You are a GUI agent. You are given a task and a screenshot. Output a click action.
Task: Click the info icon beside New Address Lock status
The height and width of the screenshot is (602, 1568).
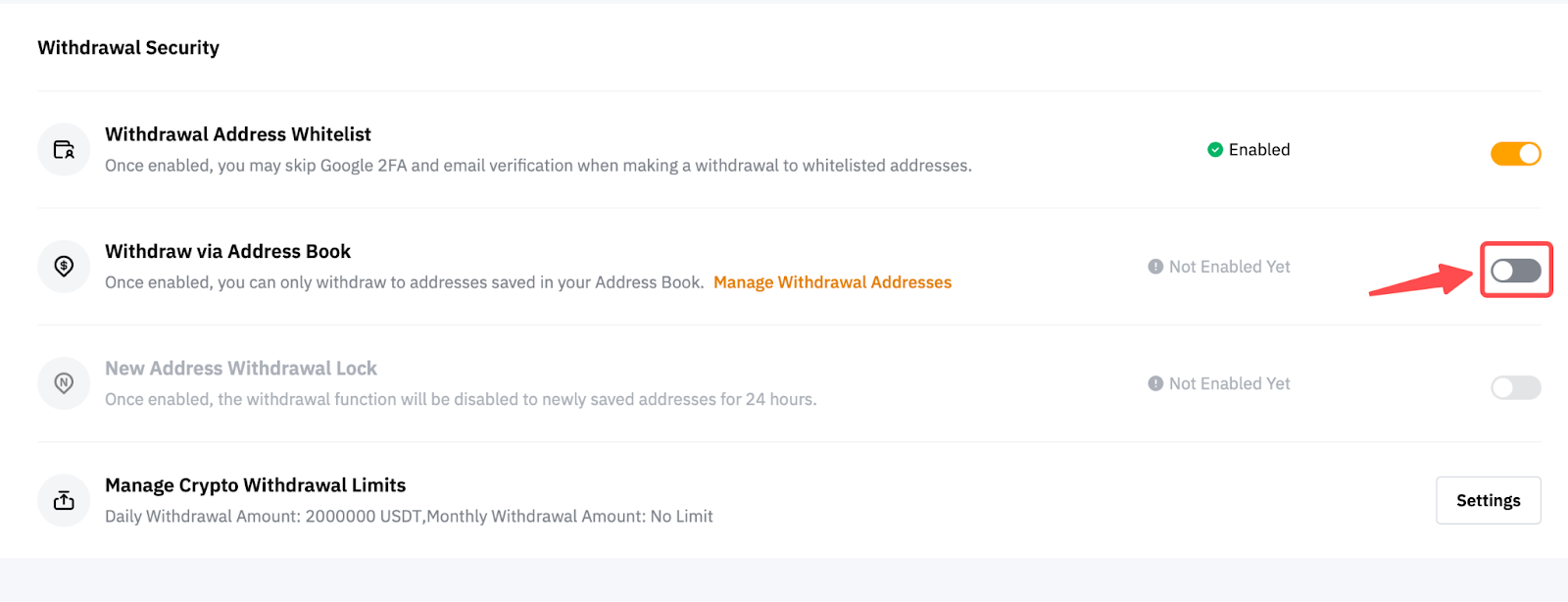point(1155,383)
